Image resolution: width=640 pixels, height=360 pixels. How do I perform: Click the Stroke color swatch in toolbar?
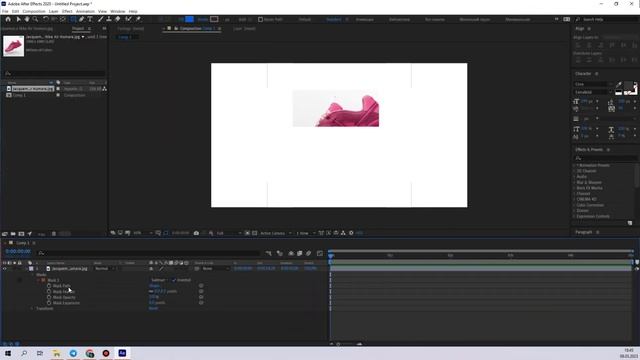click(214, 19)
